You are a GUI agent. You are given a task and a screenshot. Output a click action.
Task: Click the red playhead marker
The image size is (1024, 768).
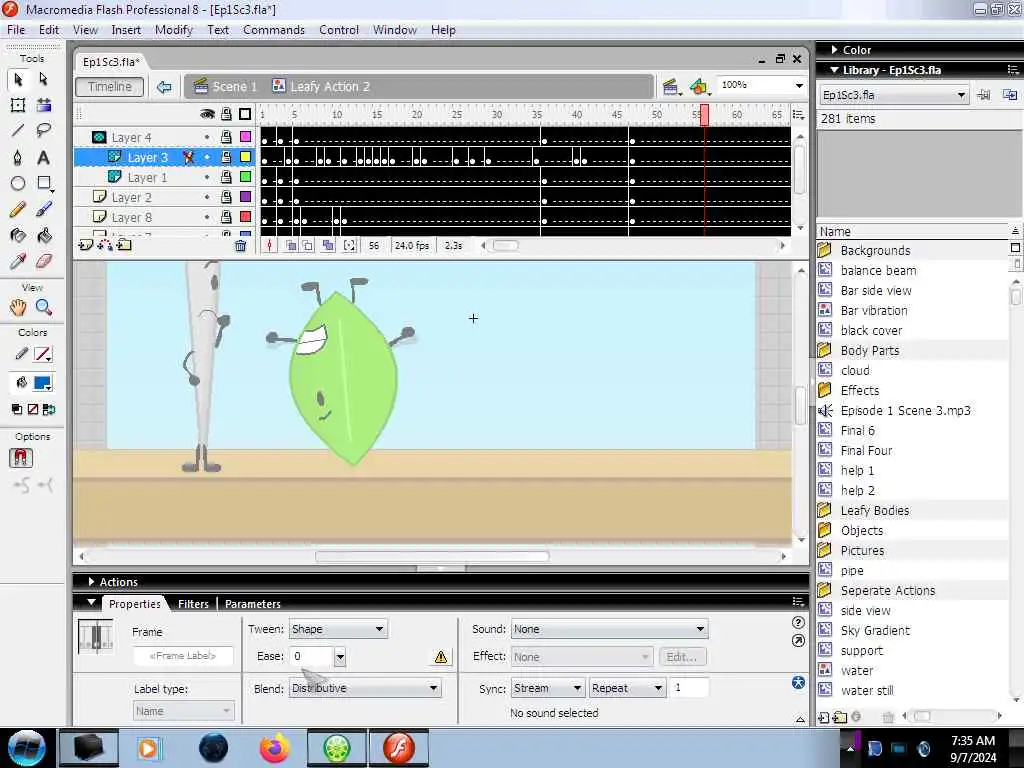click(704, 115)
